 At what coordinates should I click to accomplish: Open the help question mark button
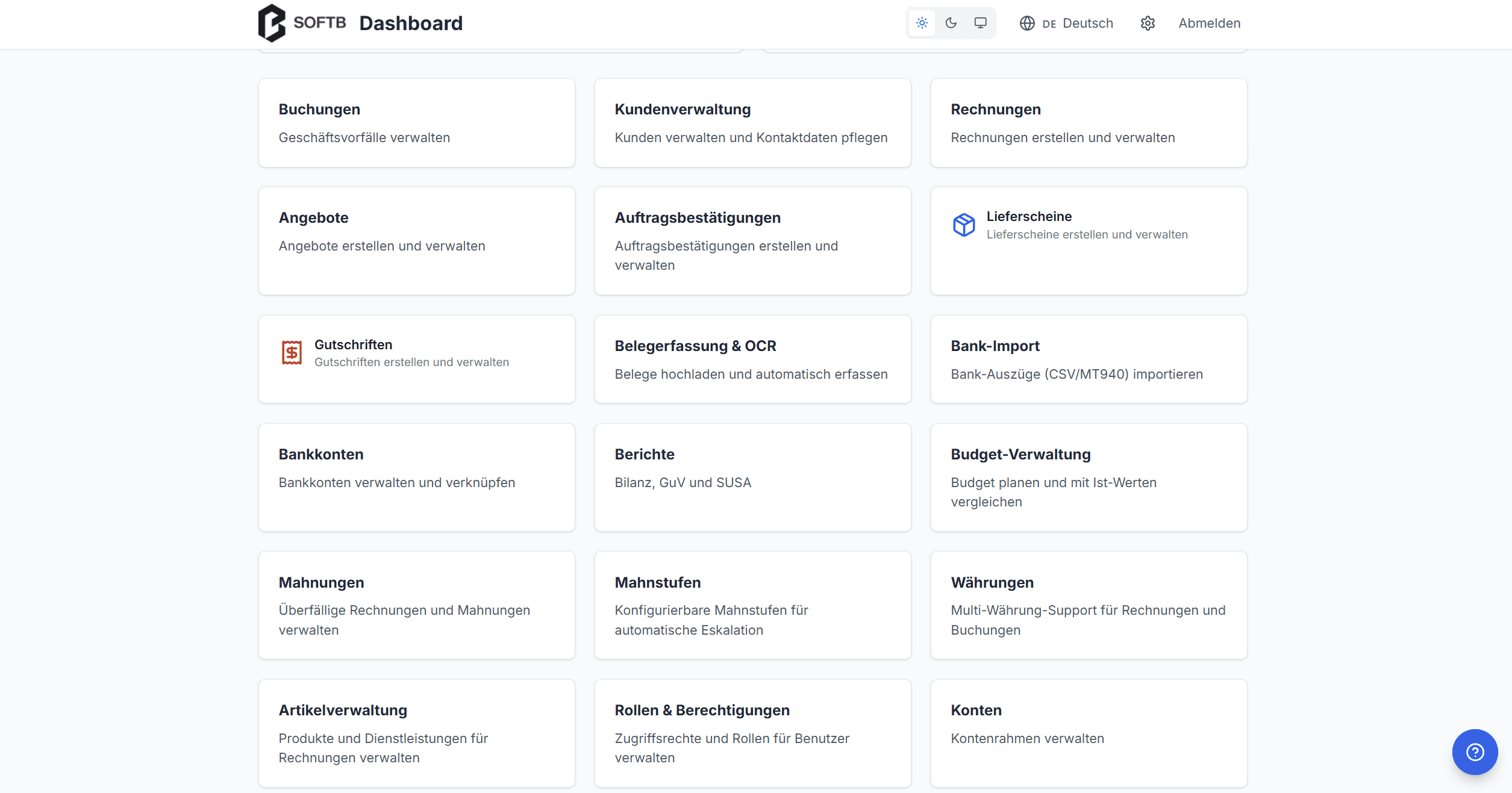[x=1475, y=751]
